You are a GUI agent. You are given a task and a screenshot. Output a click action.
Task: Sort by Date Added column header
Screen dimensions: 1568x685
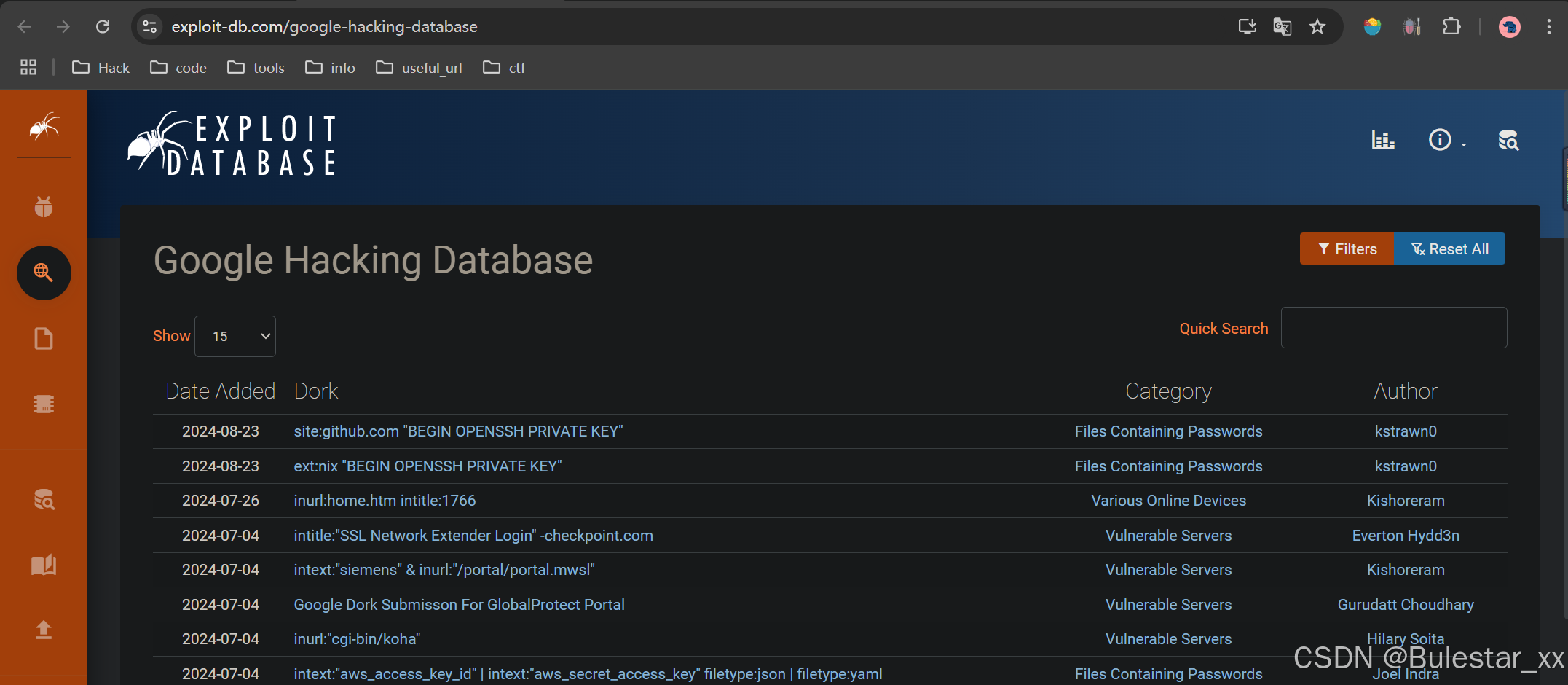tap(221, 391)
